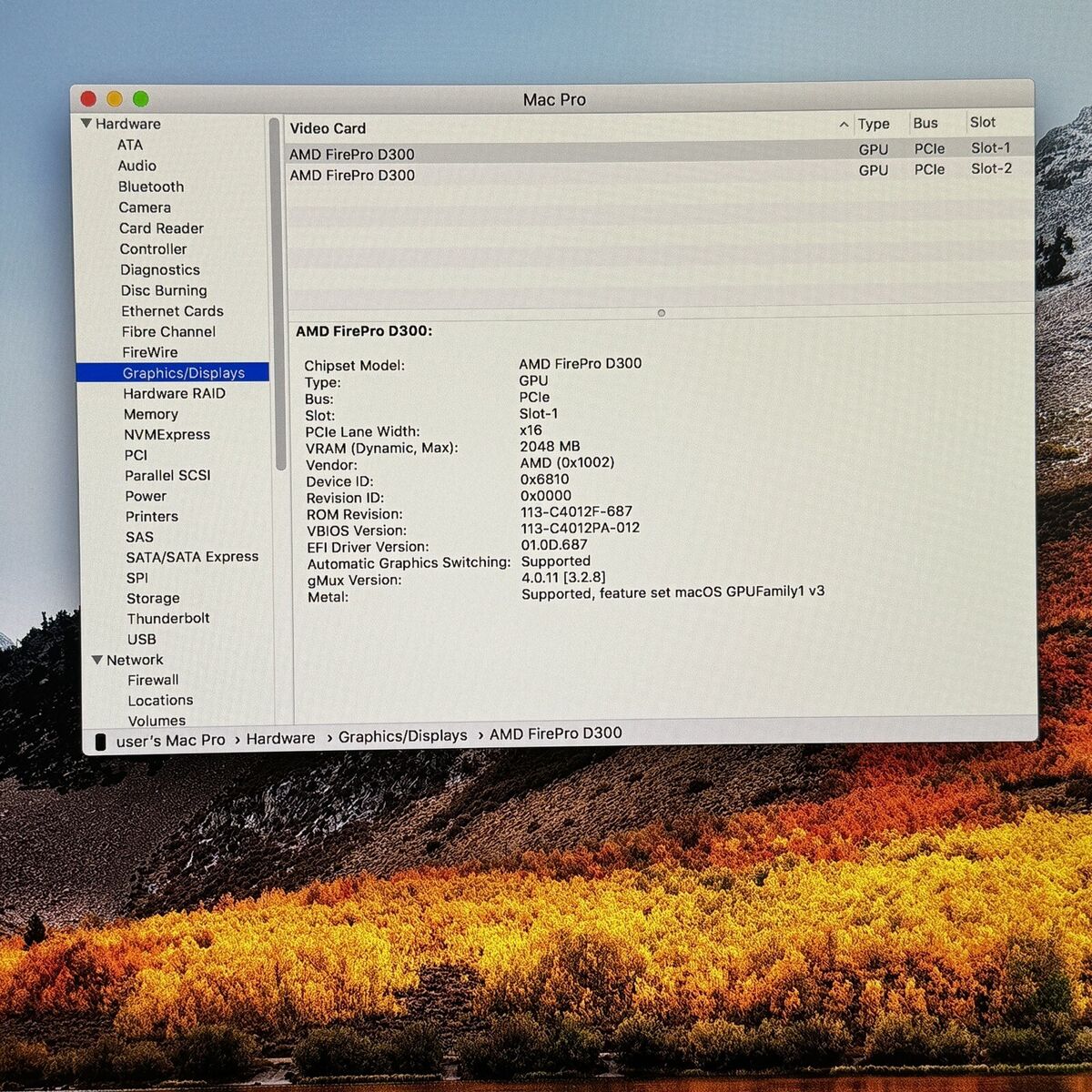The image size is (1092, 1092).
Task: Click the computer icon in the path bar
Action: click(x=101, y=743)
